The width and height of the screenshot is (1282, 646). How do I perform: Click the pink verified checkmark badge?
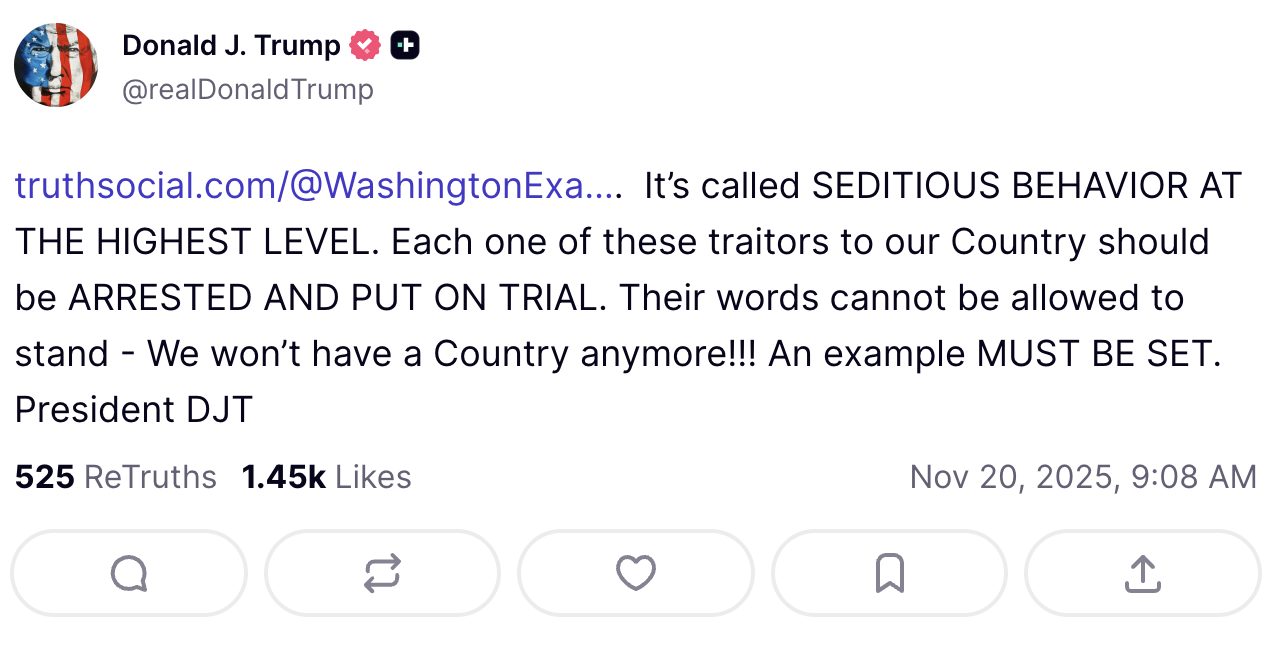click(x=365, y=44)
